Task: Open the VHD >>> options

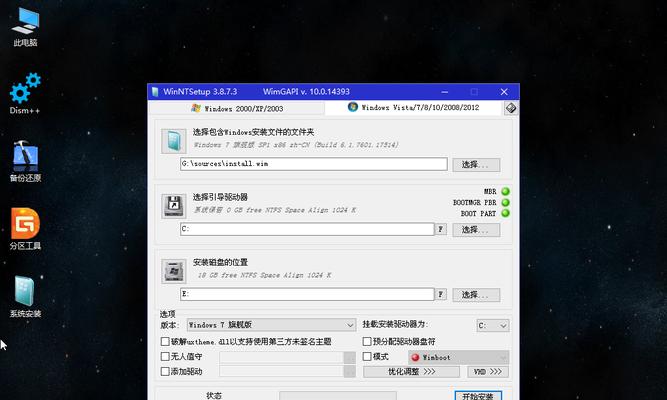Action: pos(488,372)
